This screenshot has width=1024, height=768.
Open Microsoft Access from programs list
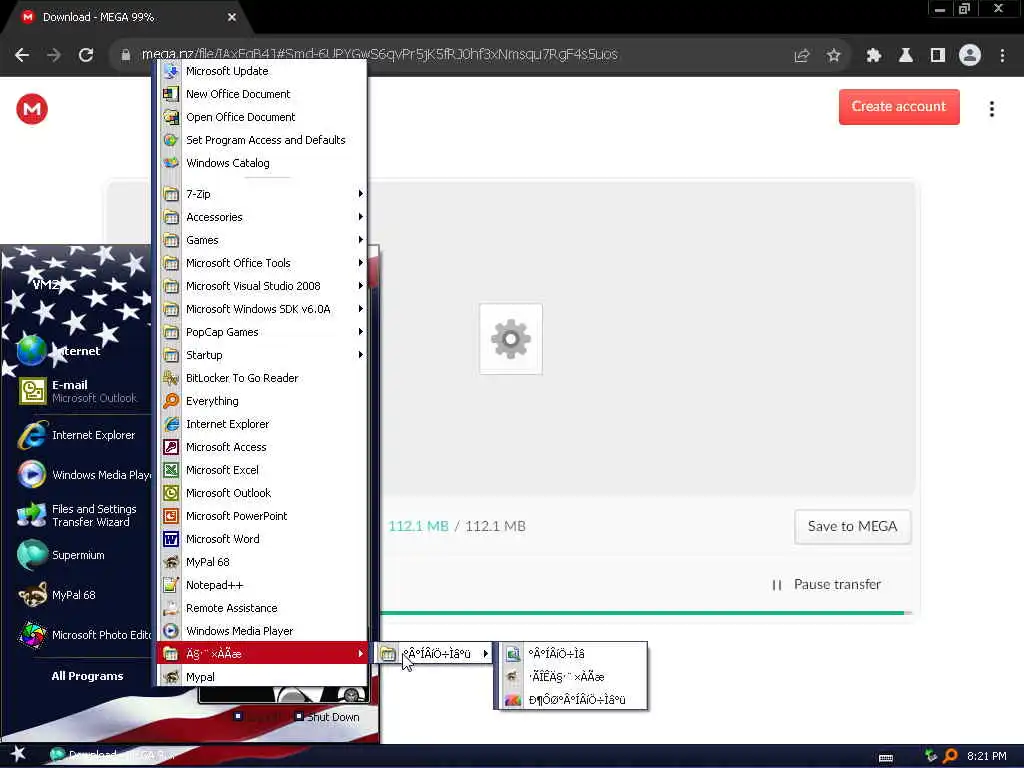pyautogui.click(x=262, y=447)
